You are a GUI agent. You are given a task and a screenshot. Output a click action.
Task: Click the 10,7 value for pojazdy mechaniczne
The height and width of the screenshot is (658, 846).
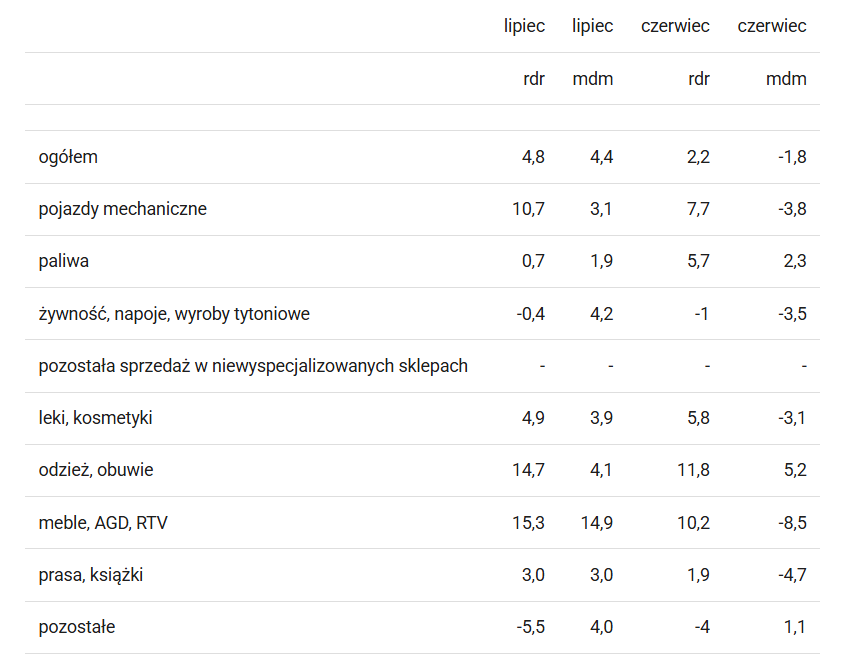pos(528,209)
